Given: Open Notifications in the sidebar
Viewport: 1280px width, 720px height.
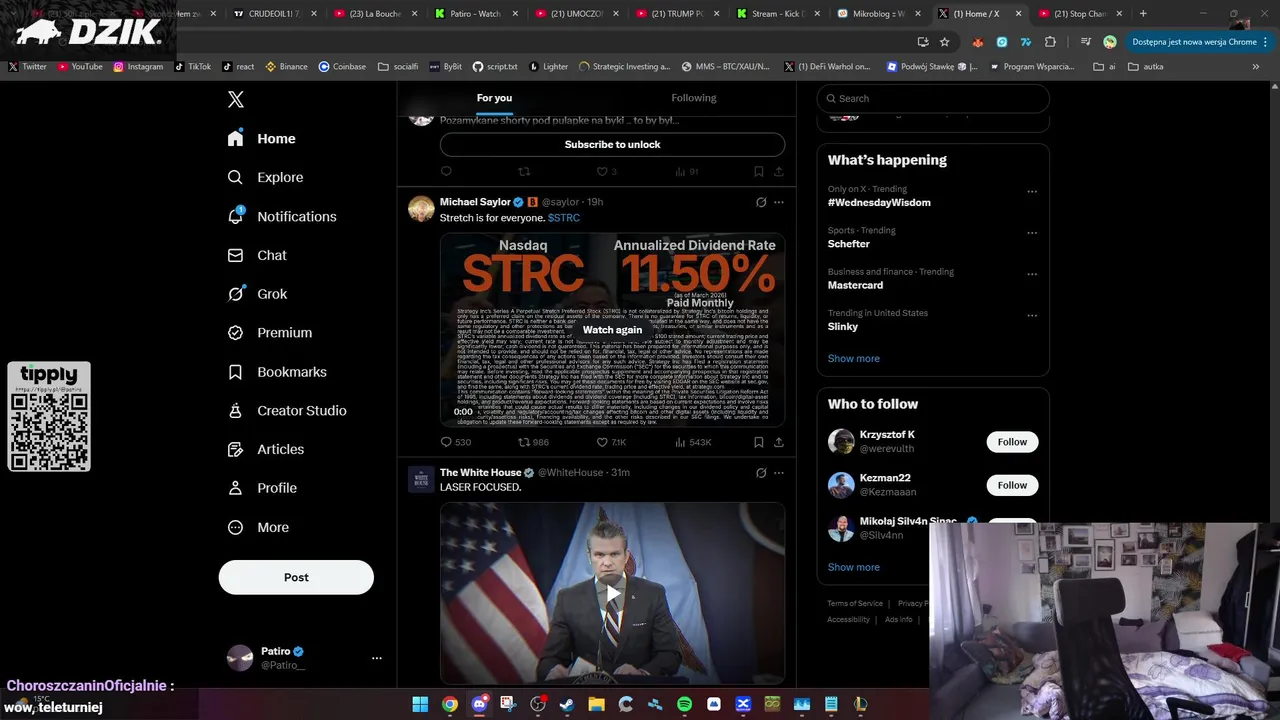Looking at the screenshot, I should (282, 216).
